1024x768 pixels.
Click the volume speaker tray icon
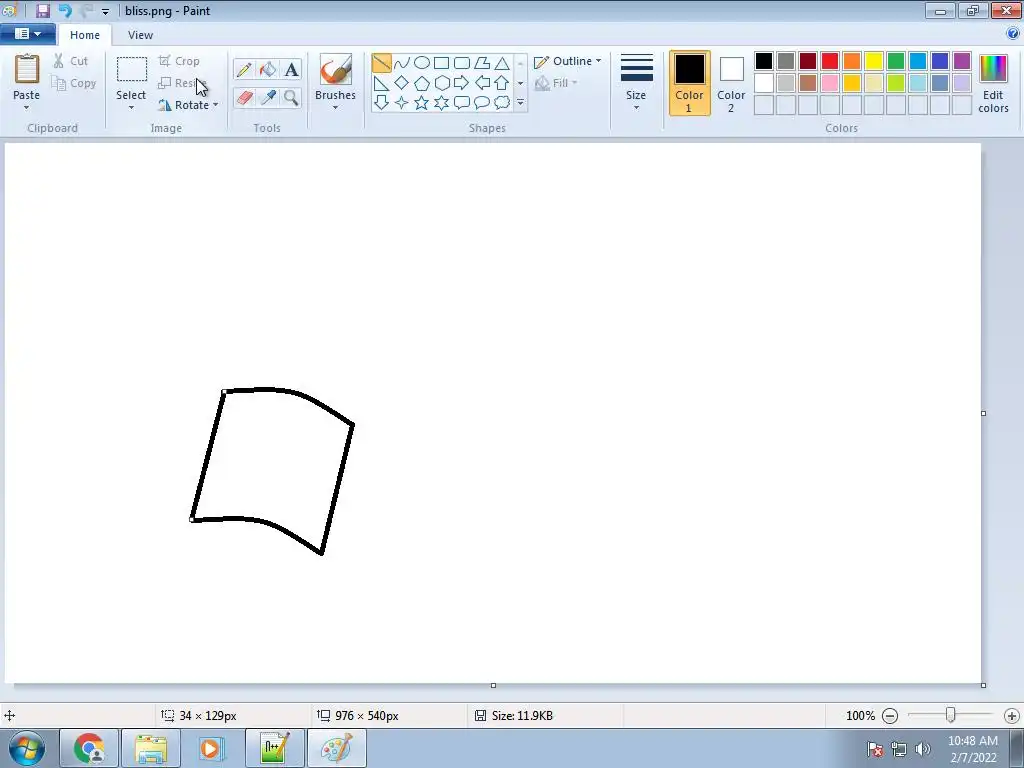922,749
